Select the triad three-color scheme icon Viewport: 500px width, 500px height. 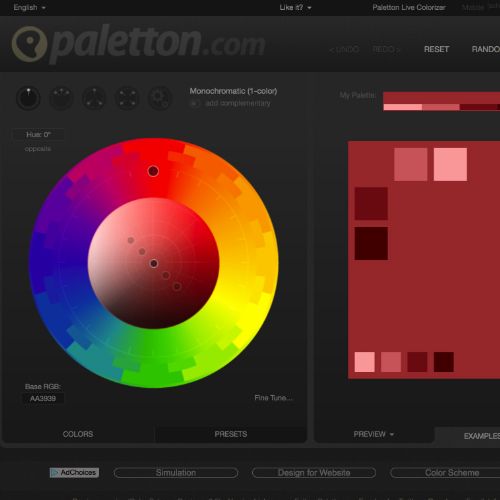[94, 98]
